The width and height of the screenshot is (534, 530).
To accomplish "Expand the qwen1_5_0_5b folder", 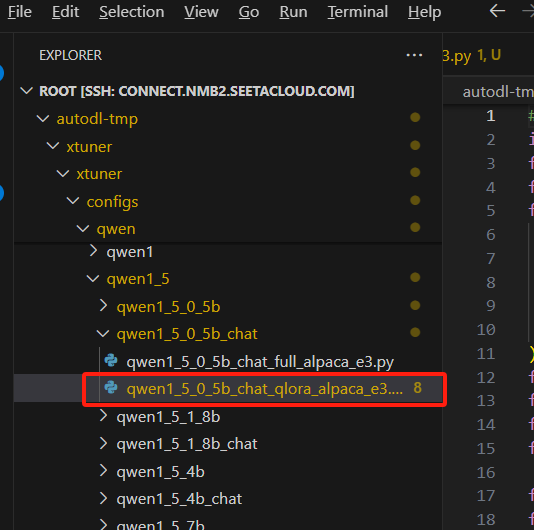I will [103, 306].
